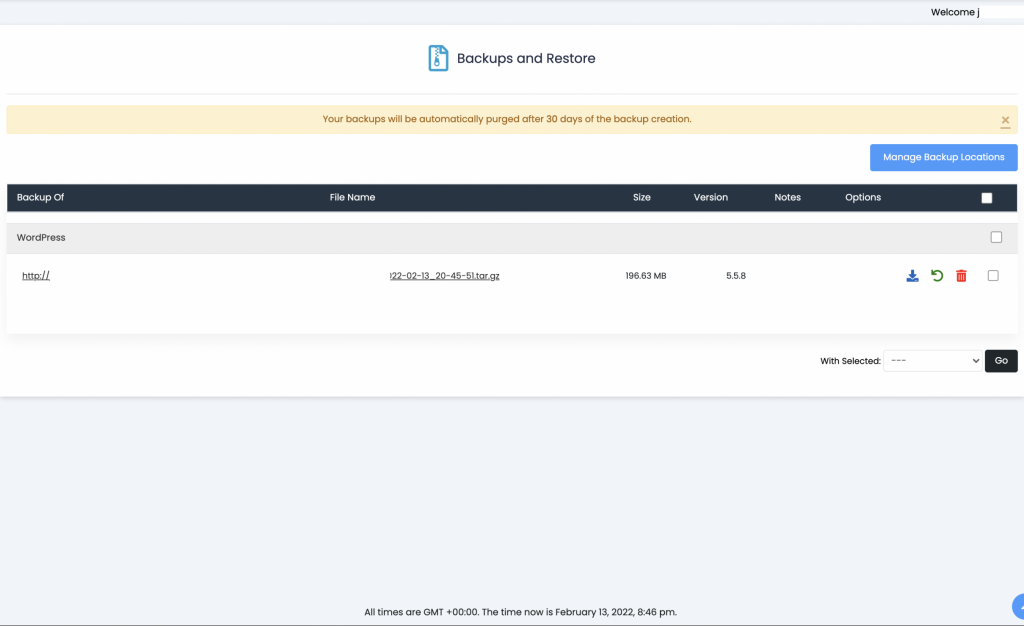
Task: Open the With Selected dropdown
Action: (x=932, y=361)
